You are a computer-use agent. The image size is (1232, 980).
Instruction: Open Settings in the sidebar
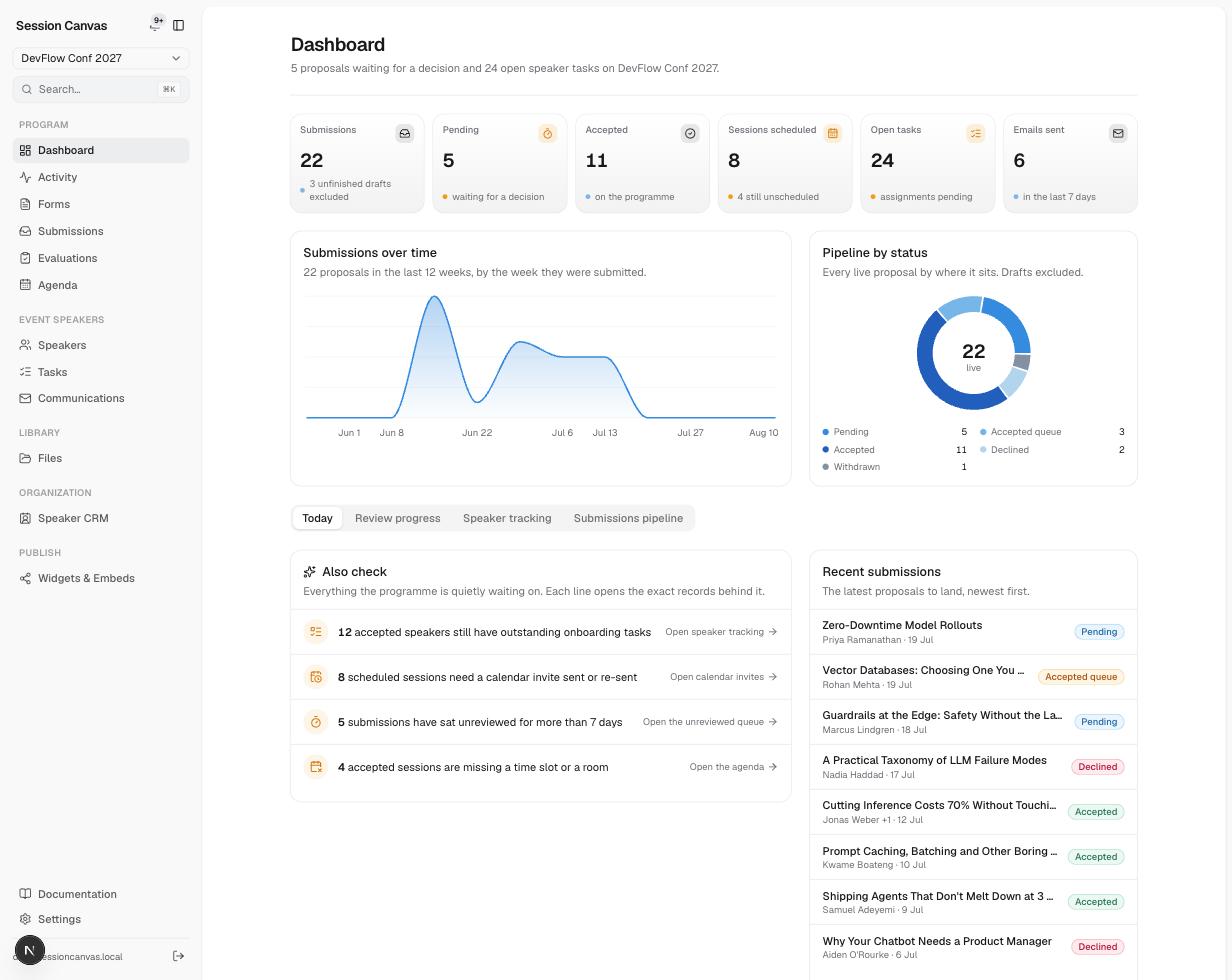[x=101, y=919]
